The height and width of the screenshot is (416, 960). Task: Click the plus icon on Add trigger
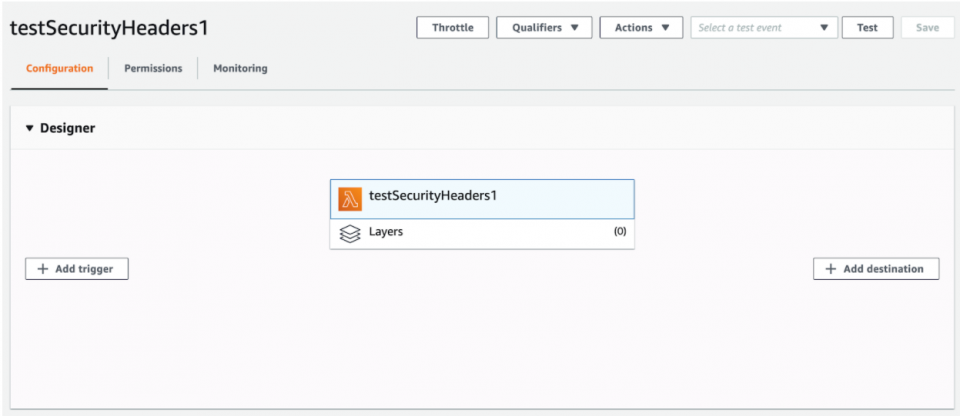pos(43,269)
